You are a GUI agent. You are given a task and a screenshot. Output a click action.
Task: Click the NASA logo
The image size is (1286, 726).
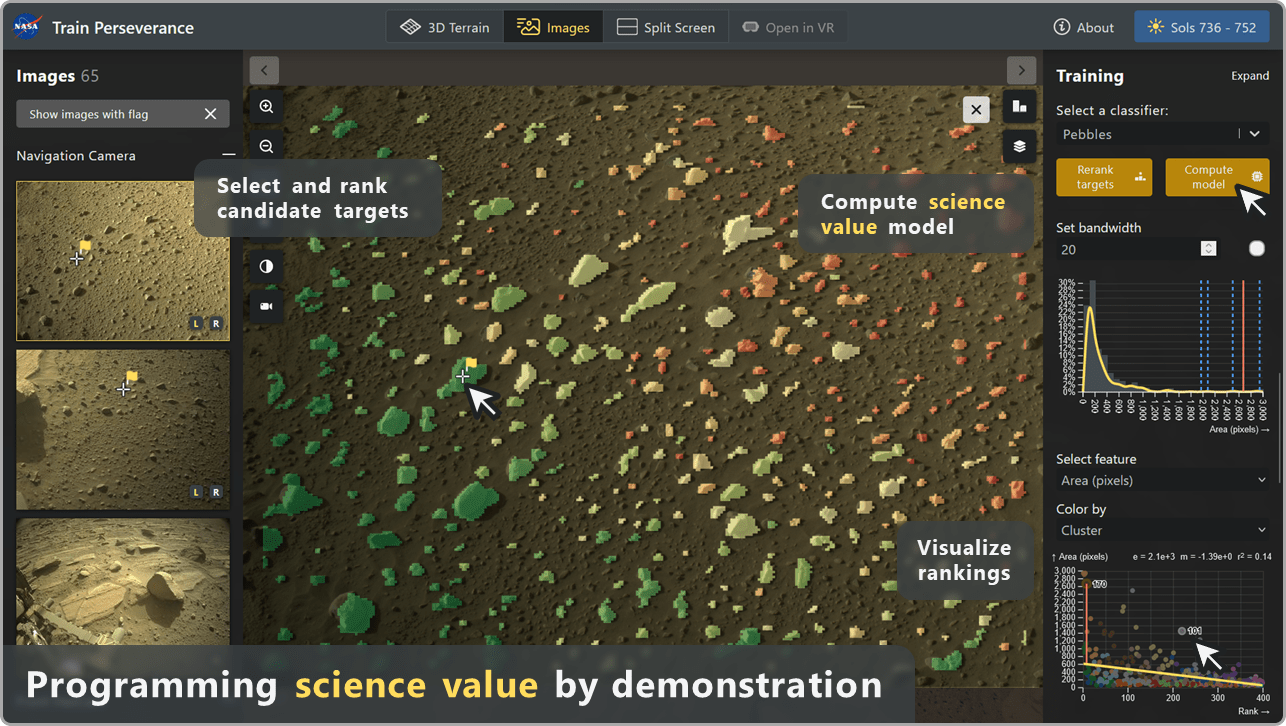click(x=27, y=27)
